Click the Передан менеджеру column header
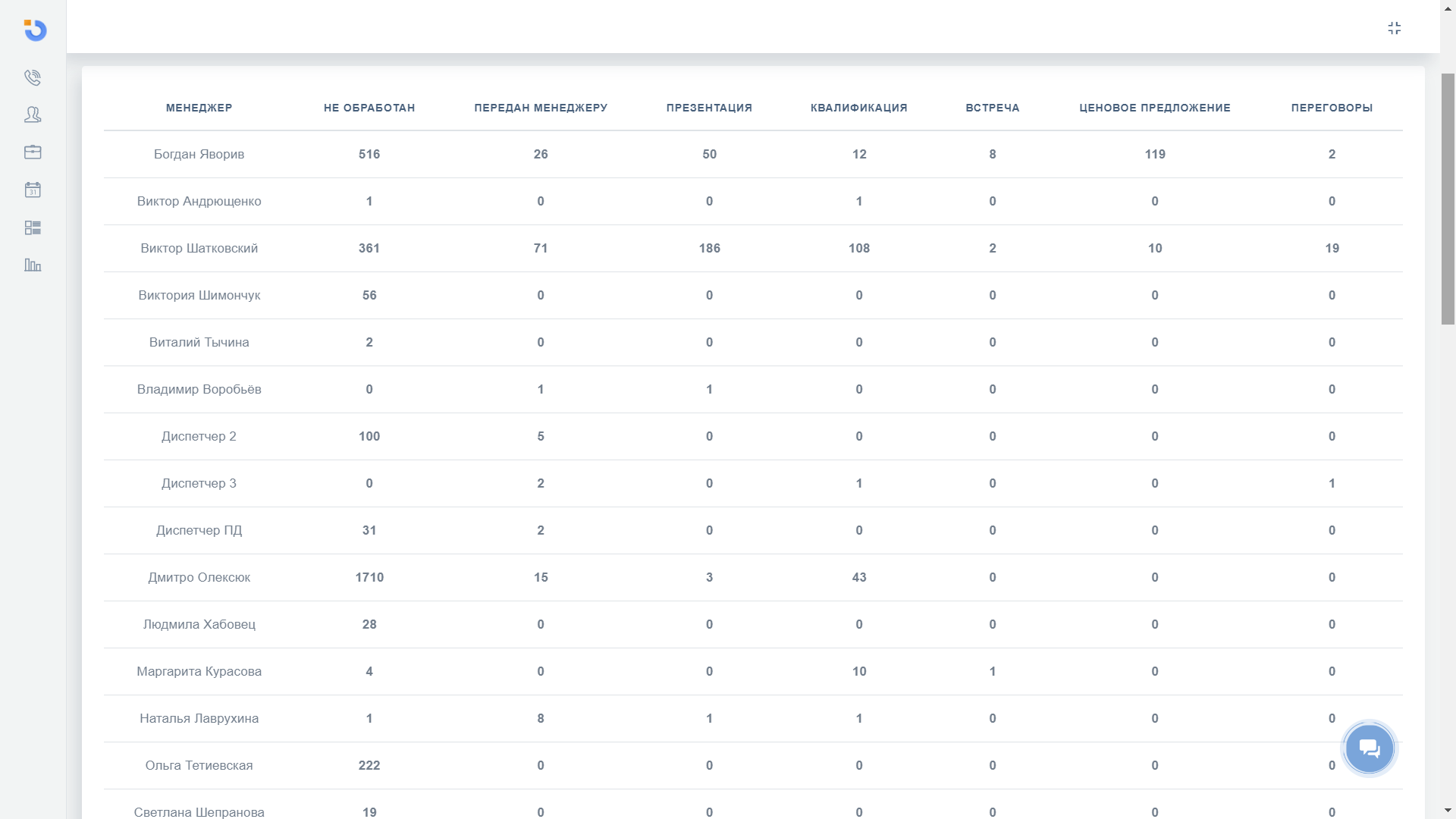This screenshot has height=819, width=1456. tap(541, 108)
